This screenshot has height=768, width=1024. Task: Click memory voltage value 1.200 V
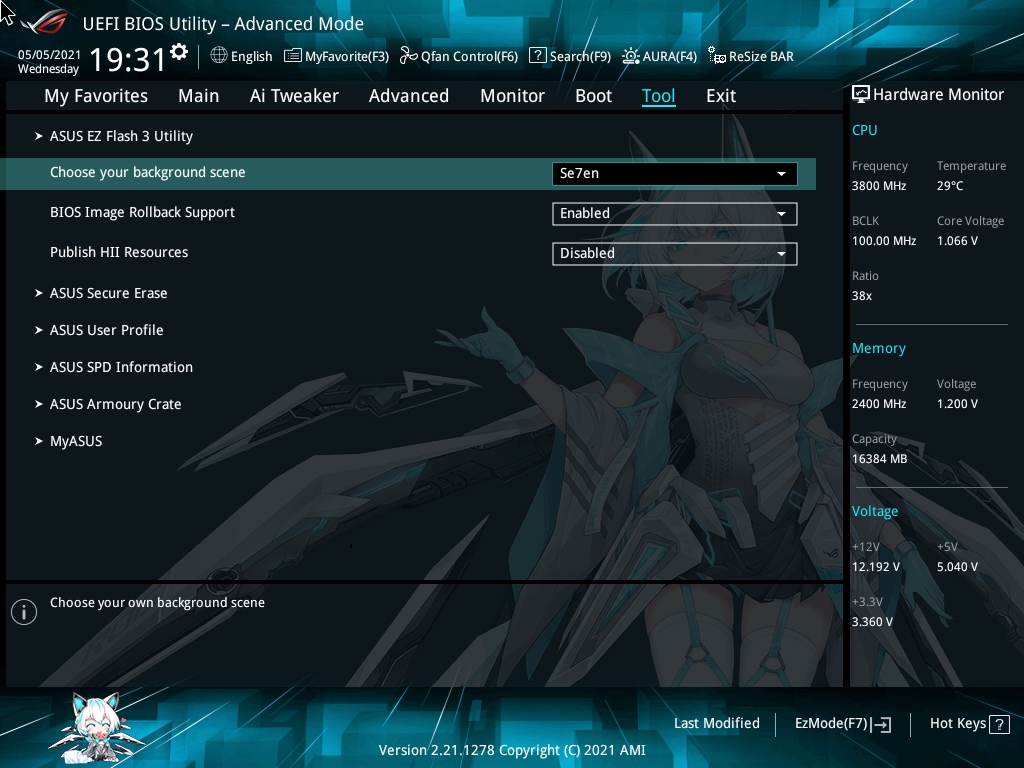957,404
